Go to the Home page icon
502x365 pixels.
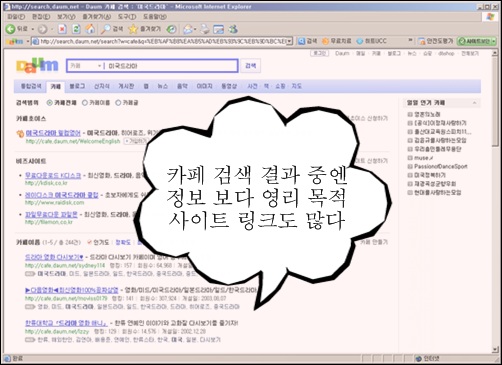(90, 29)
